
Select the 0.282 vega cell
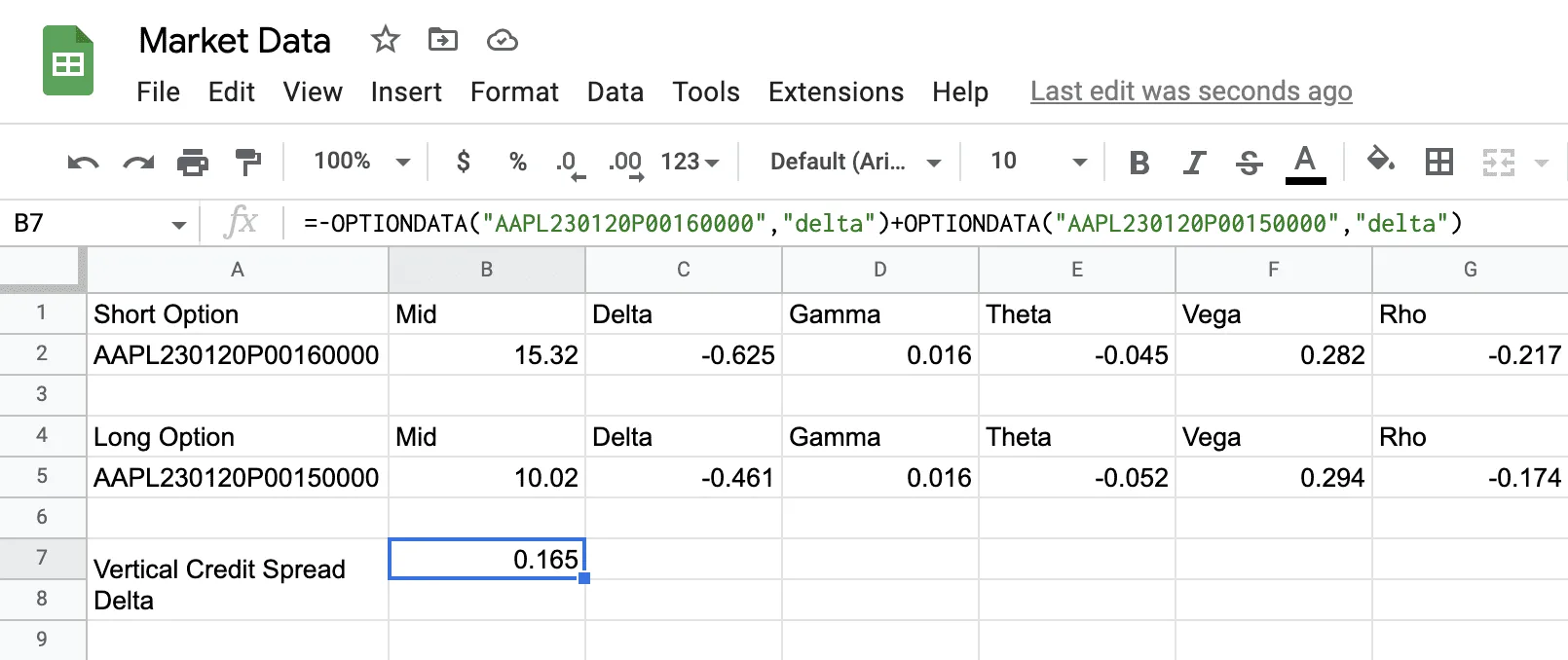click(x=1274, y=354)
